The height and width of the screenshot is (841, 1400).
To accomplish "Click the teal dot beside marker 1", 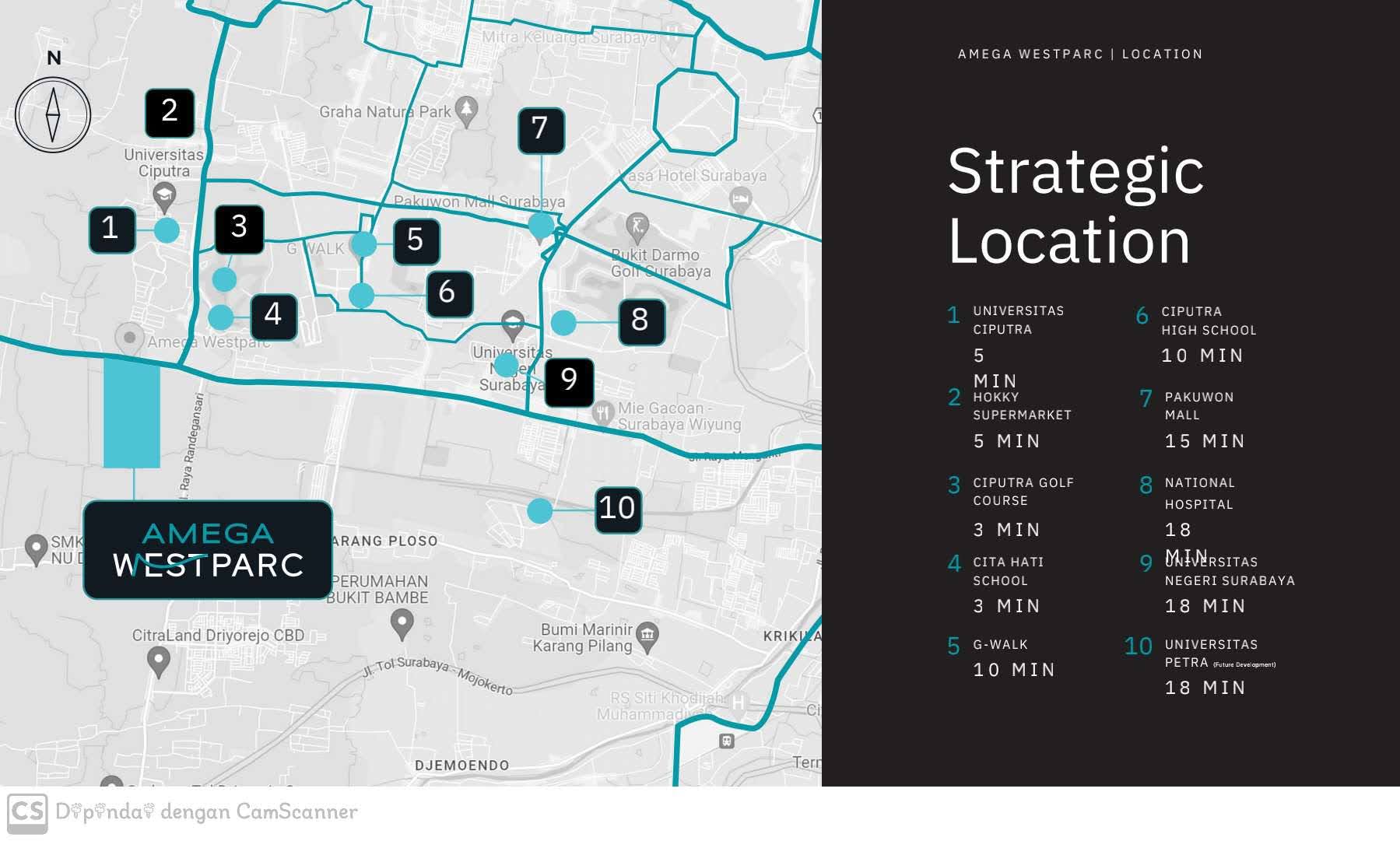I will (167, 230).
